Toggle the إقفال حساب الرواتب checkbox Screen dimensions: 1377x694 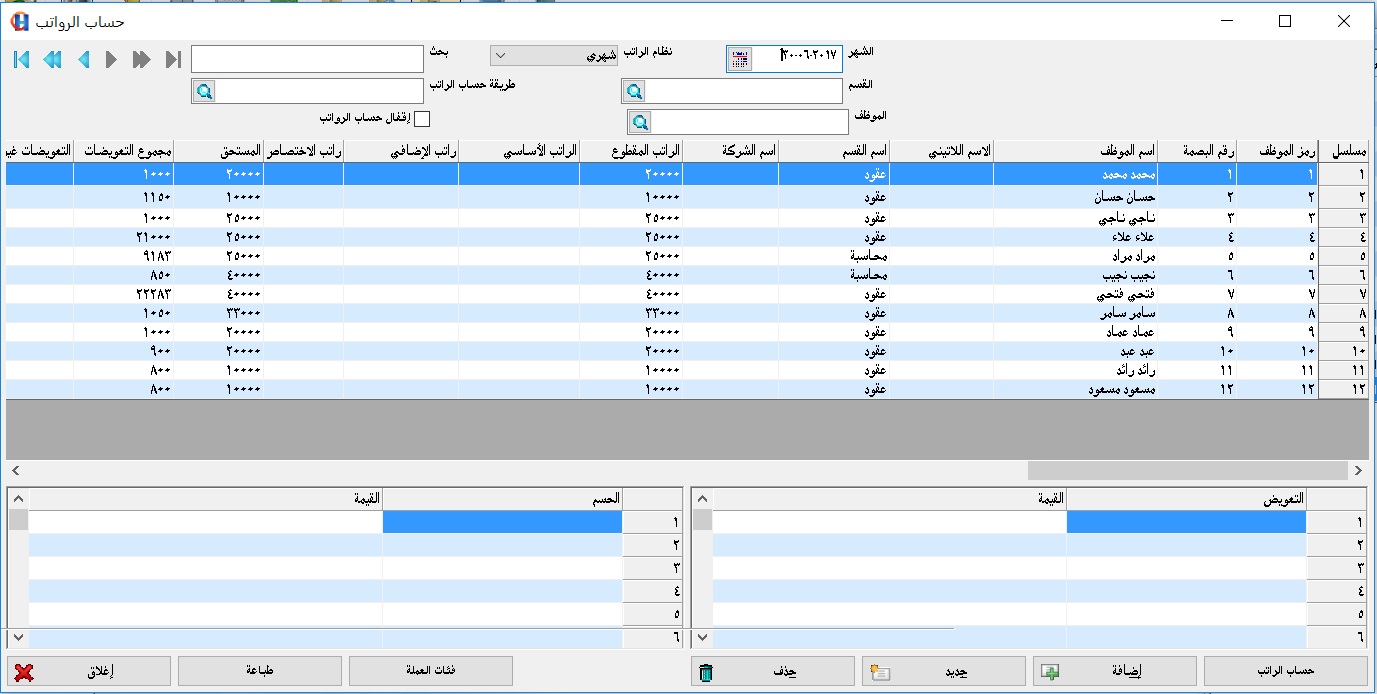pos(422,119)
